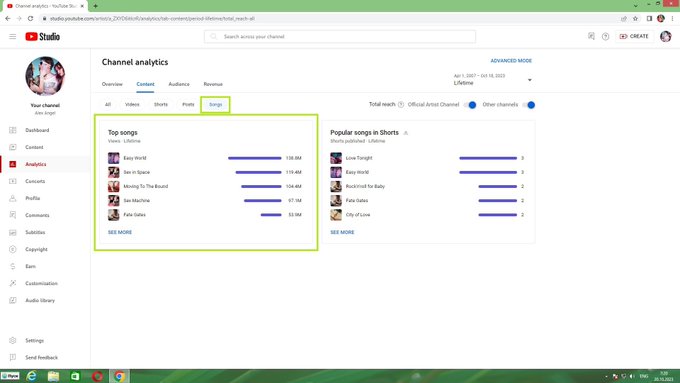This screenshot has height=383, width=680.
Task: Toggle the Official Artist Channel switch
Action: click(x=470, y=105)
